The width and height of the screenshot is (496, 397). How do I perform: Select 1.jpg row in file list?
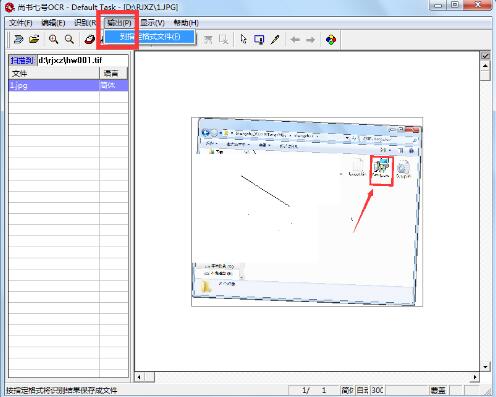point(68,85)
